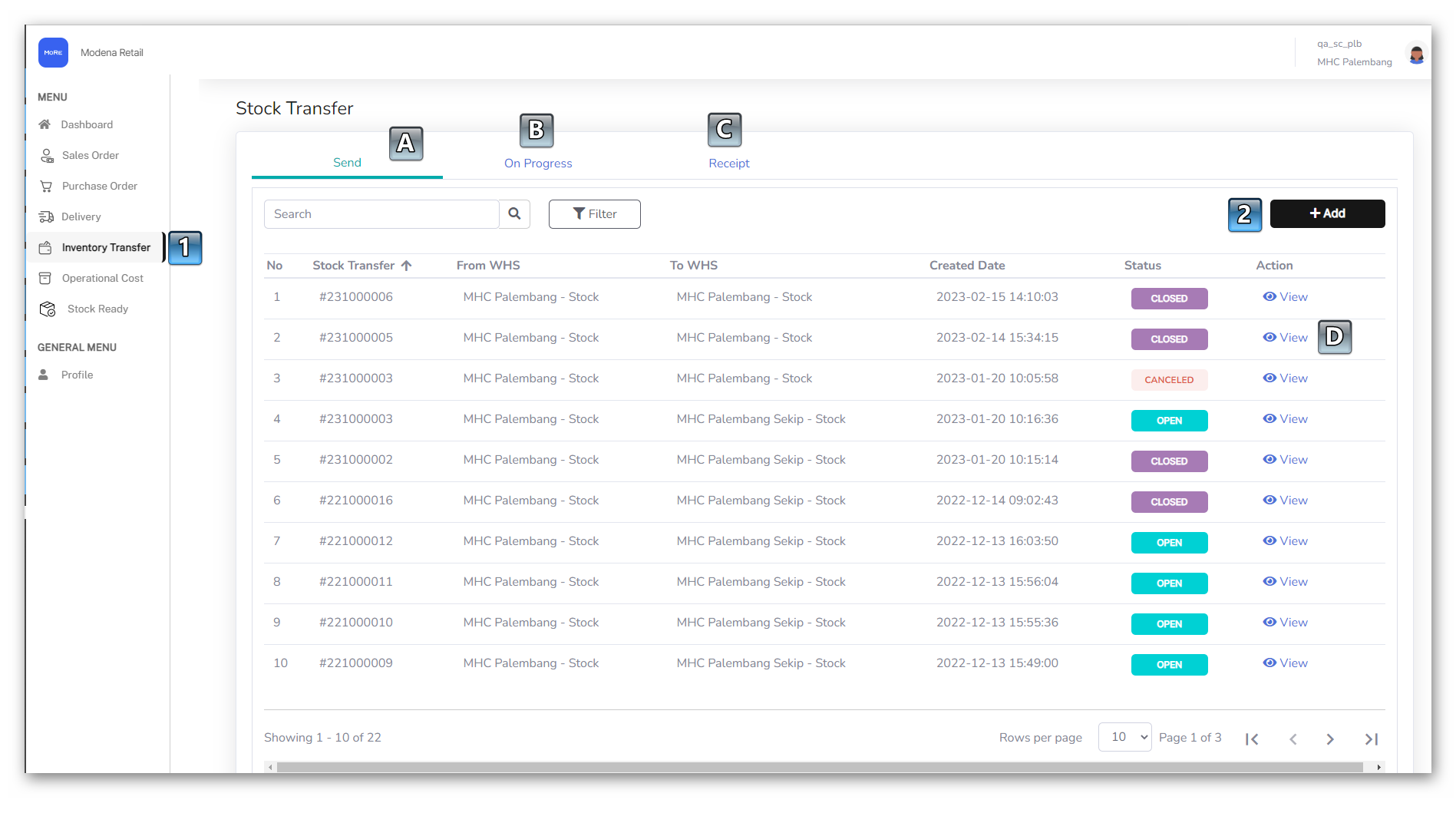Open the Dashboard home icon in sidebar
Viewport: 1456px width, 813px height.
tap(45, 124)
